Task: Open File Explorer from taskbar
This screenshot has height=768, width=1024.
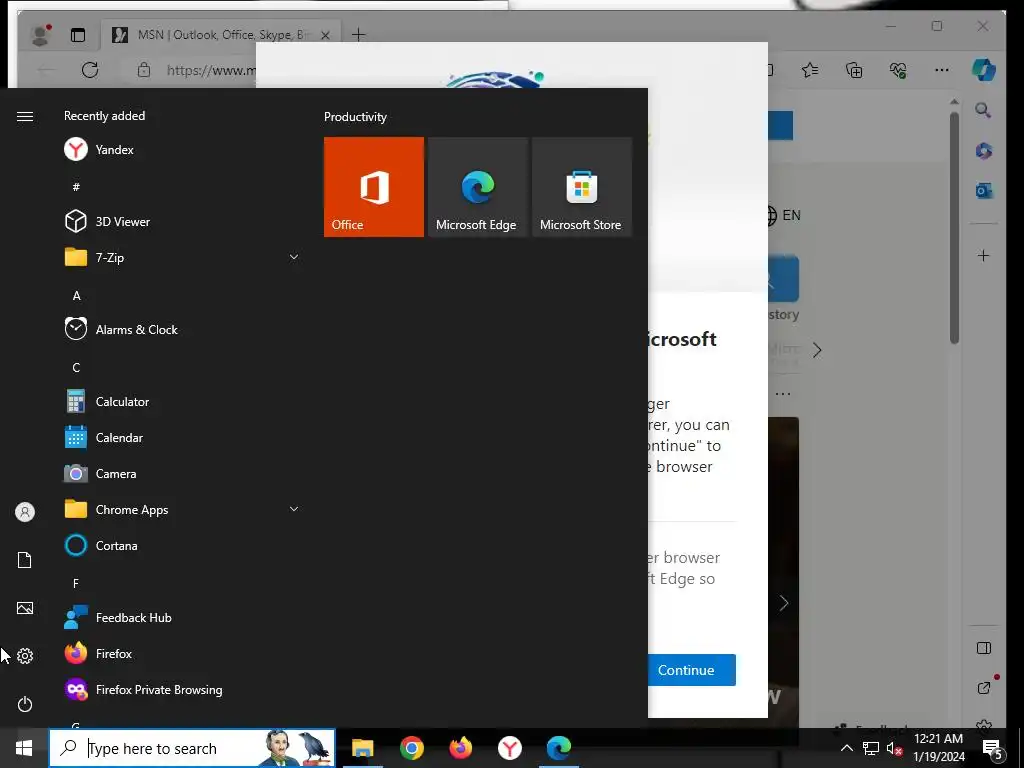Action: point(362,748)
